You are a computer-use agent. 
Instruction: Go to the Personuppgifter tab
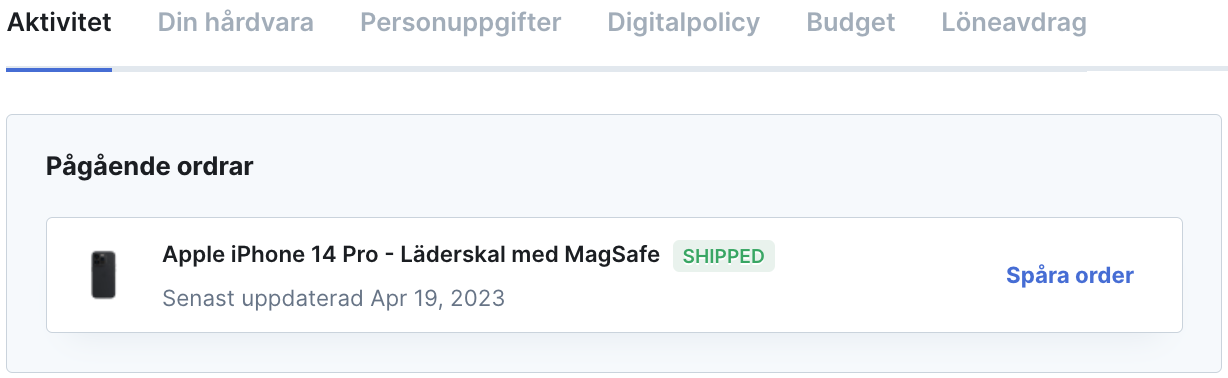pyautogui.click(x=461, y=22)
